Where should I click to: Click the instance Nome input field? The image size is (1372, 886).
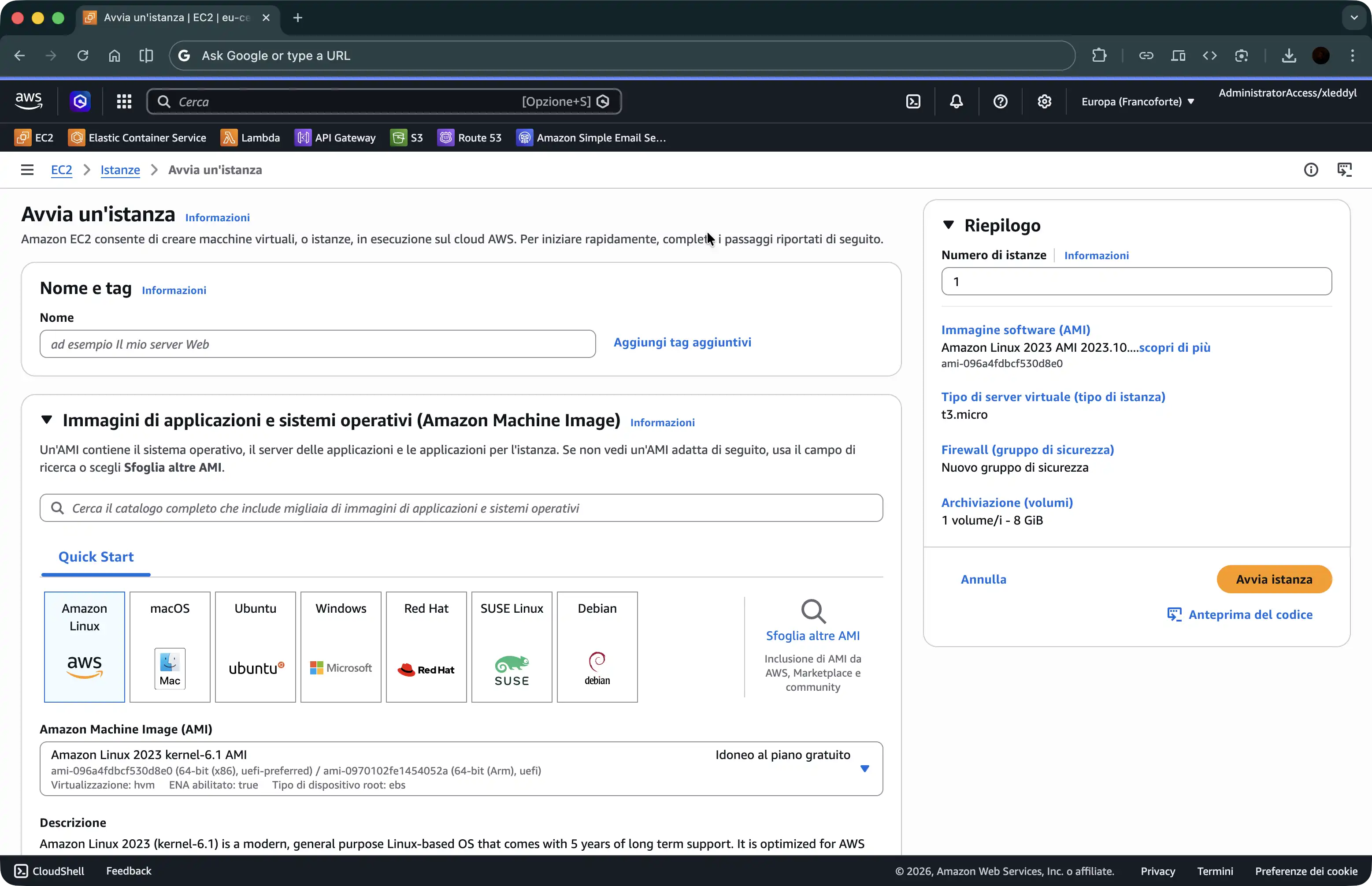[x=317, y=344]
